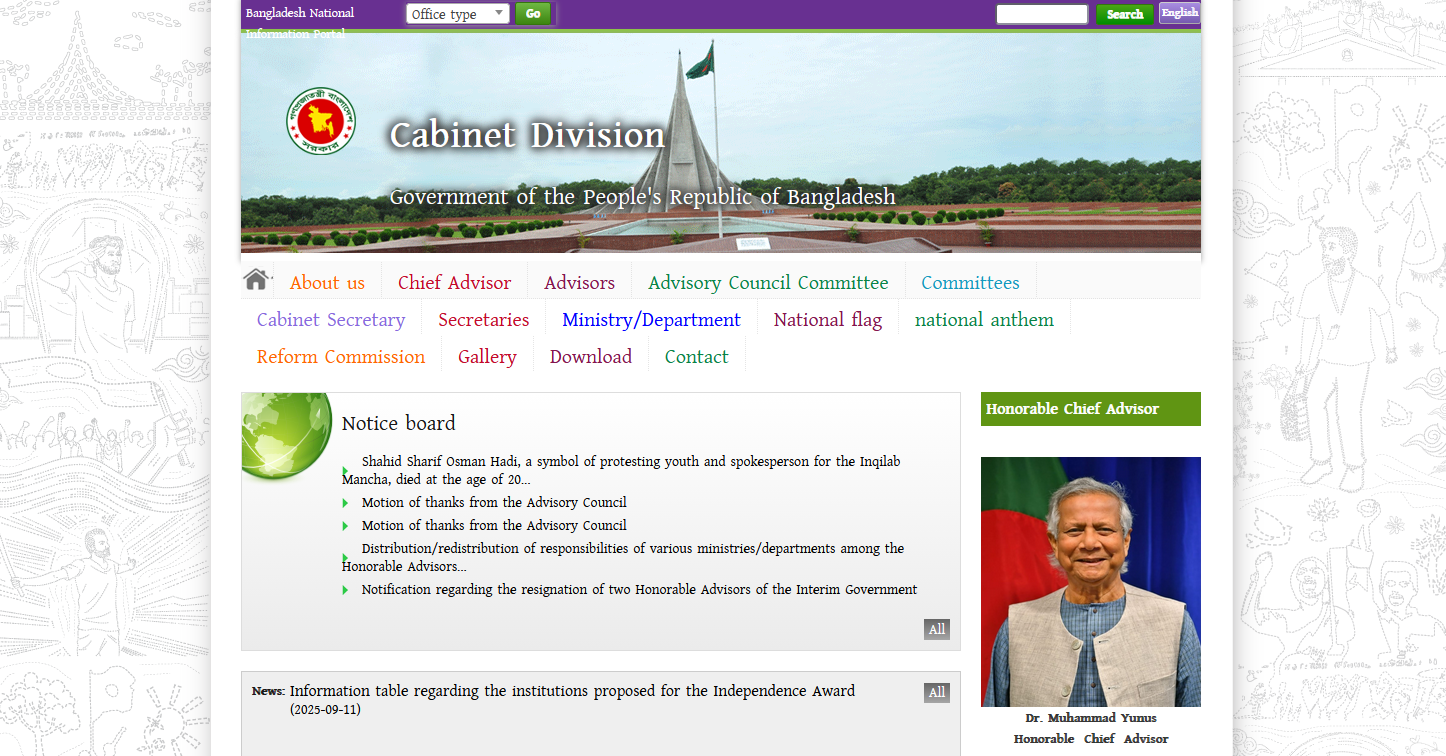The width and height of the screenshot is (1446, 756).
Task: Open the resignation of two Advisors notification
Action: (x=639, y=590)
